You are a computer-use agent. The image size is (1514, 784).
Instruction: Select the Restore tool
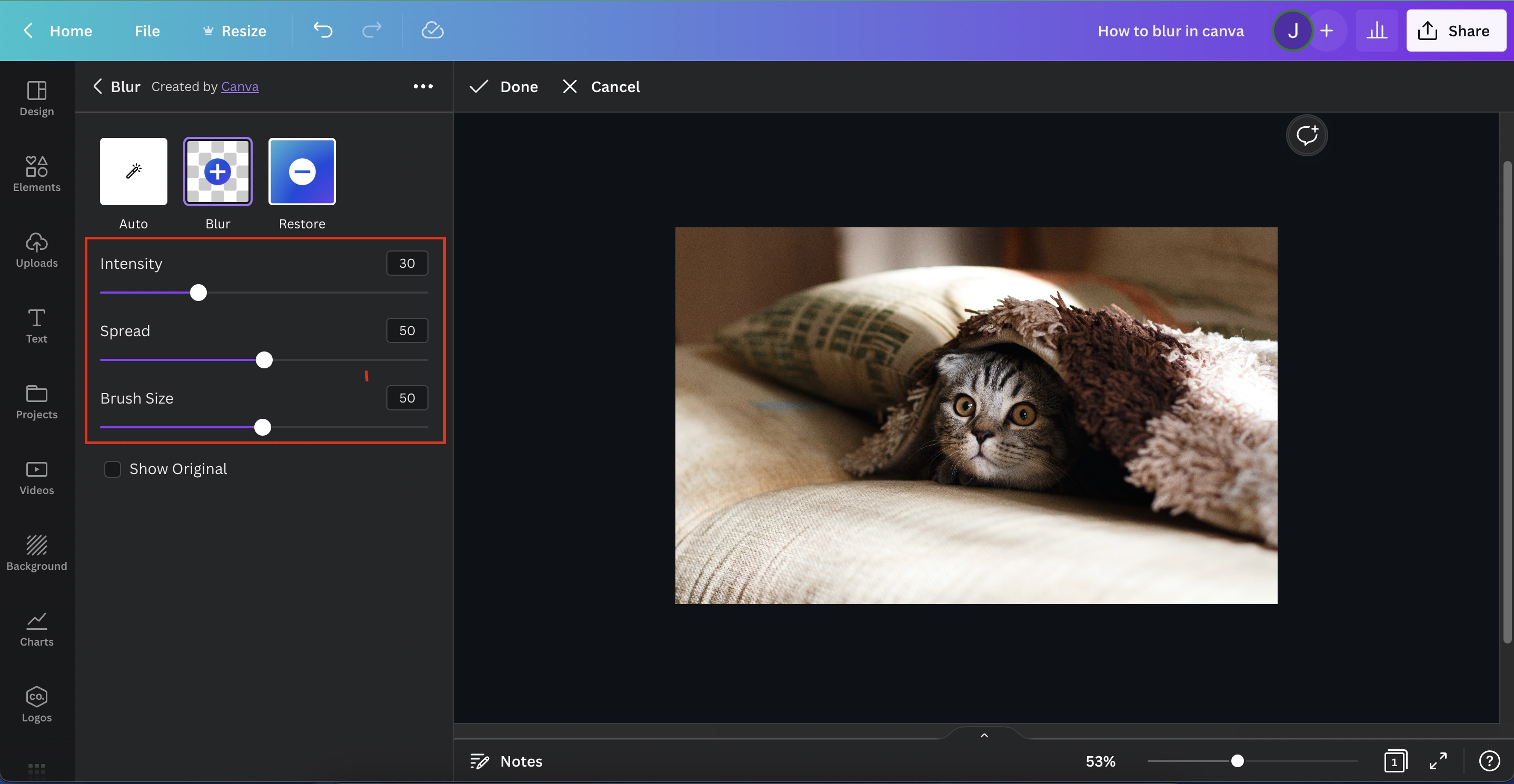click(302, 172)
